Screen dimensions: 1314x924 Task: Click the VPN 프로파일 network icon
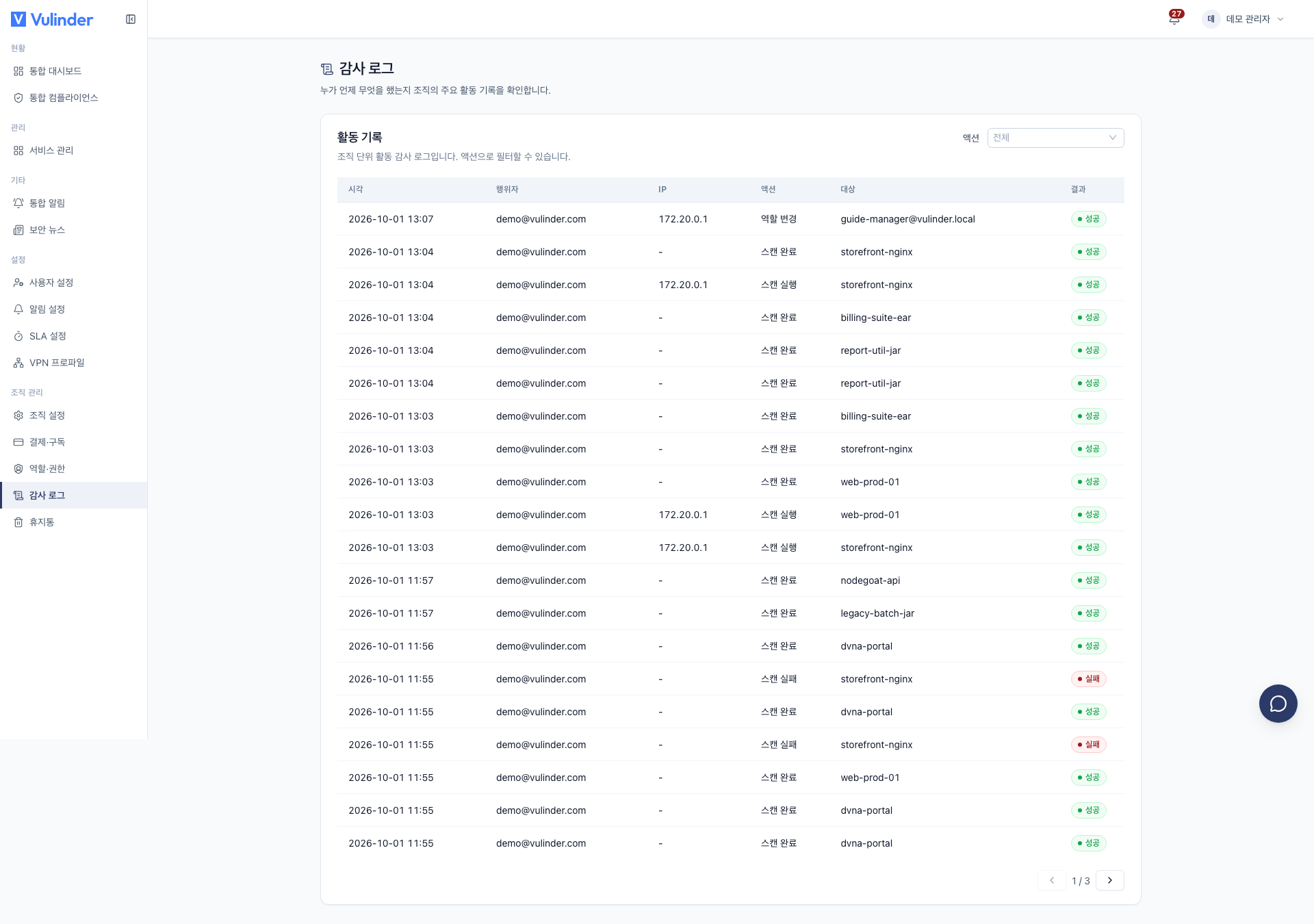pyautogui.click(x=18, y=363)
